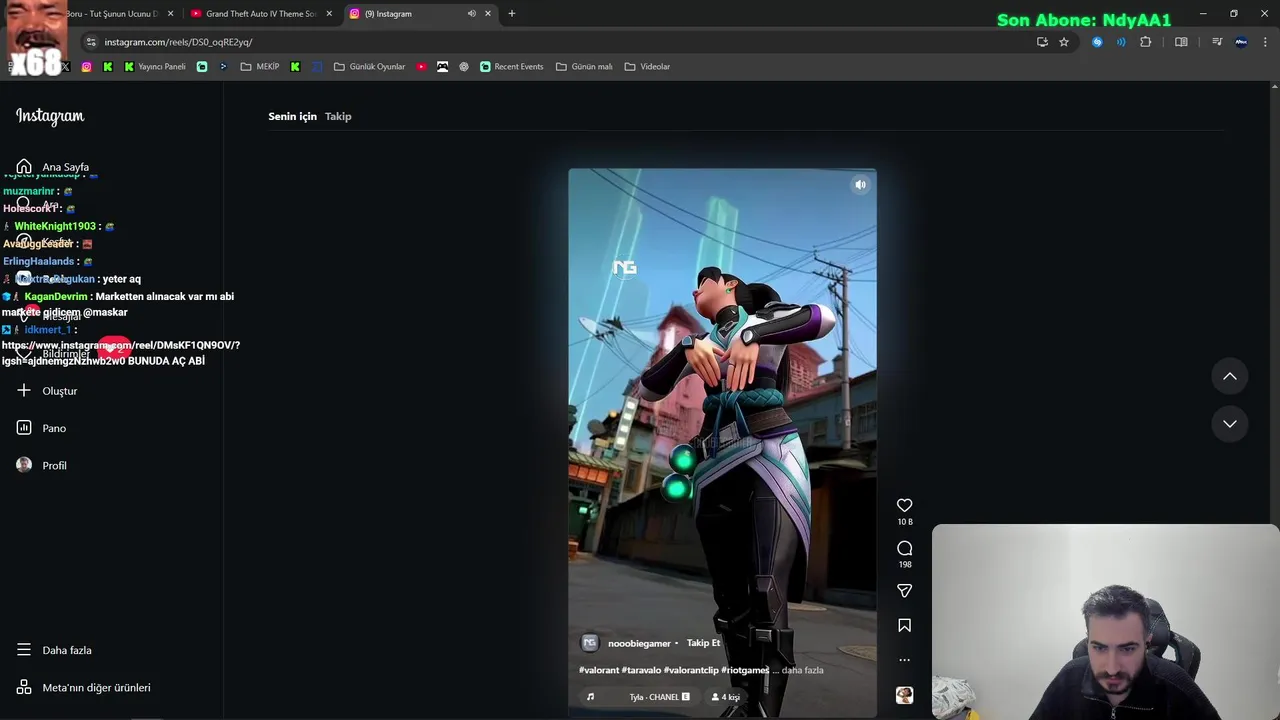
Task: Click KaganDevrim's chat message
Action: [118, 304]
